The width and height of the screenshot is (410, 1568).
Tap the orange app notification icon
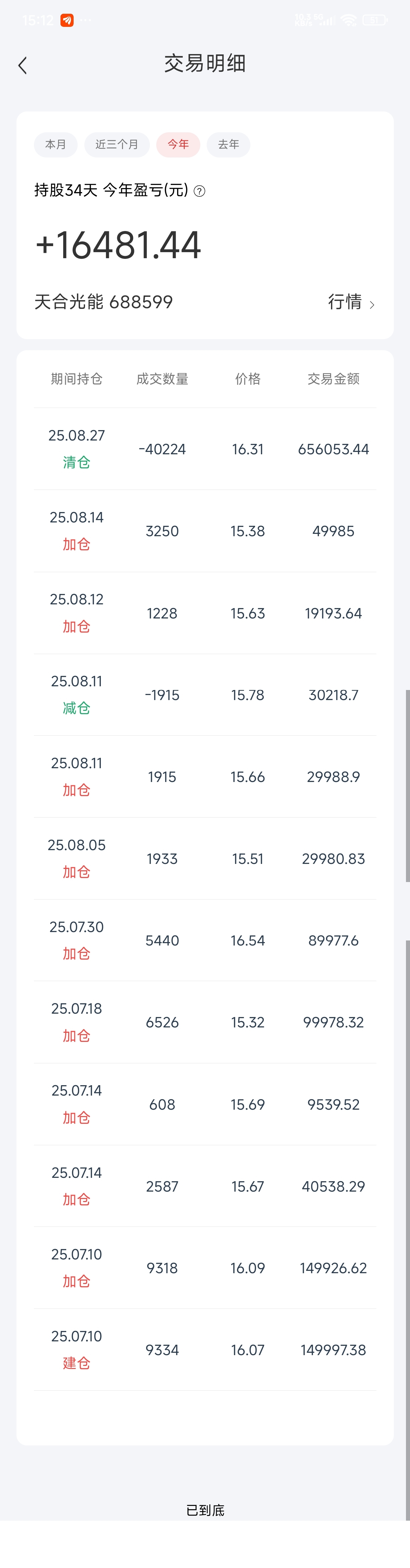[67, 20]
